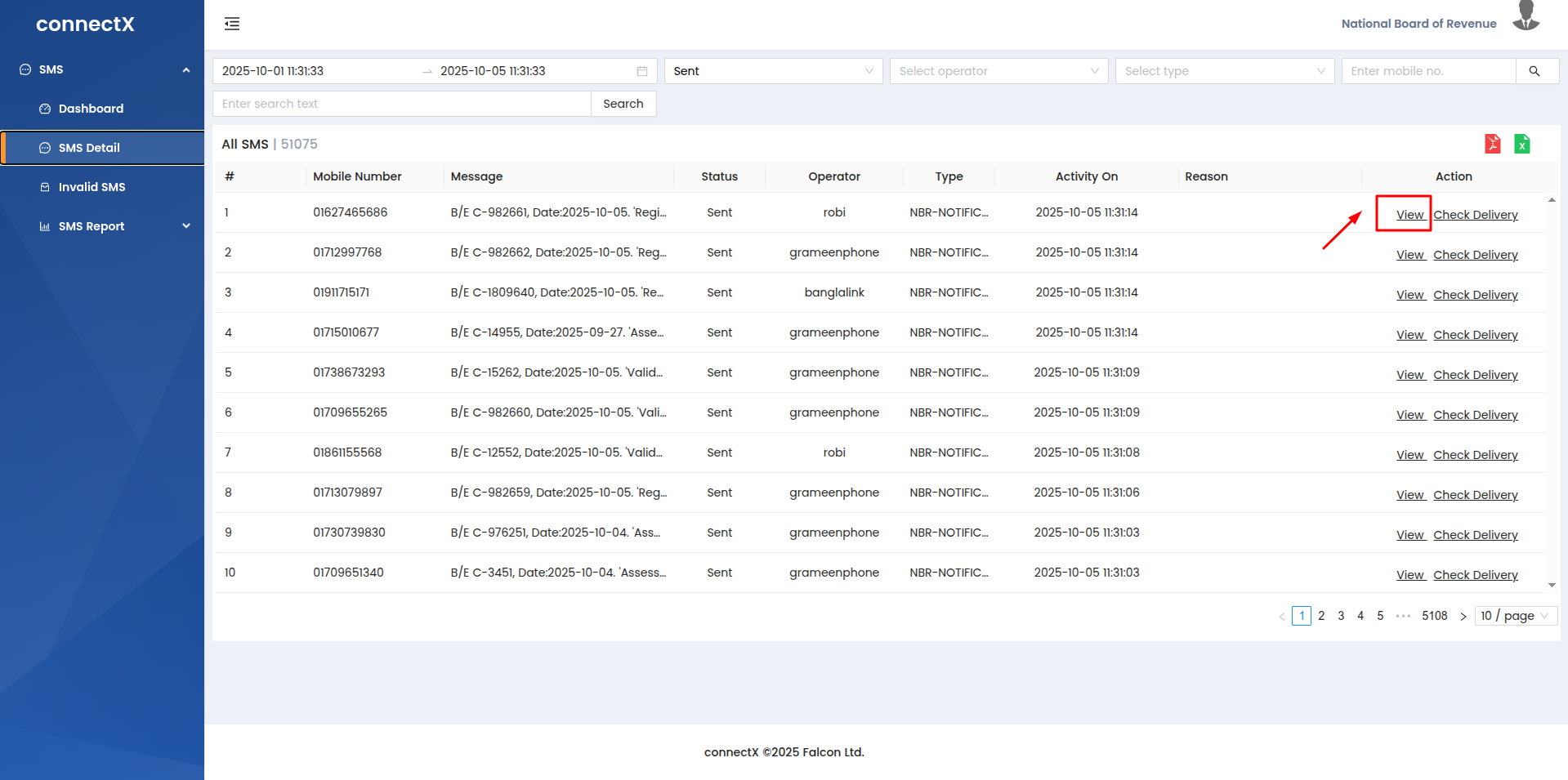This screenshot has width=1568, height=780.
Task: Collapse the SMS menu section
Action: [x=185, y=69]
